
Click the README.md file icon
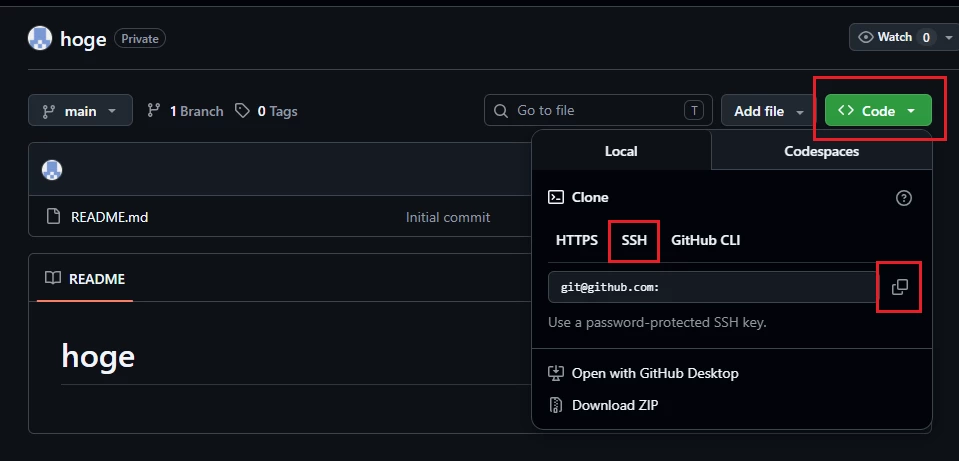(x=54, y=216)
